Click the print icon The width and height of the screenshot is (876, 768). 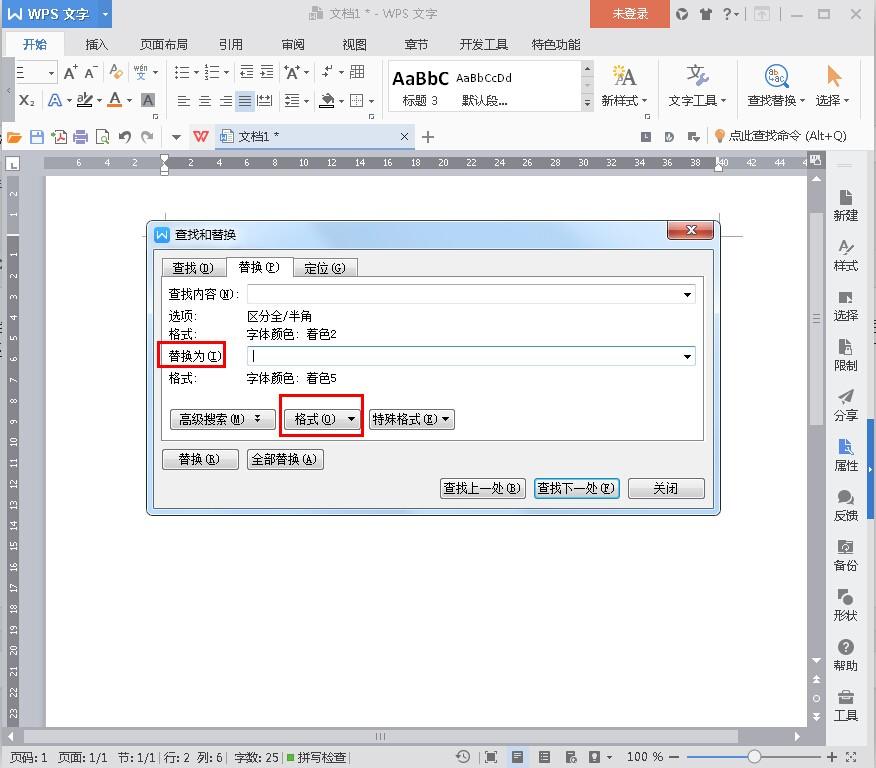tap(80, 137)
